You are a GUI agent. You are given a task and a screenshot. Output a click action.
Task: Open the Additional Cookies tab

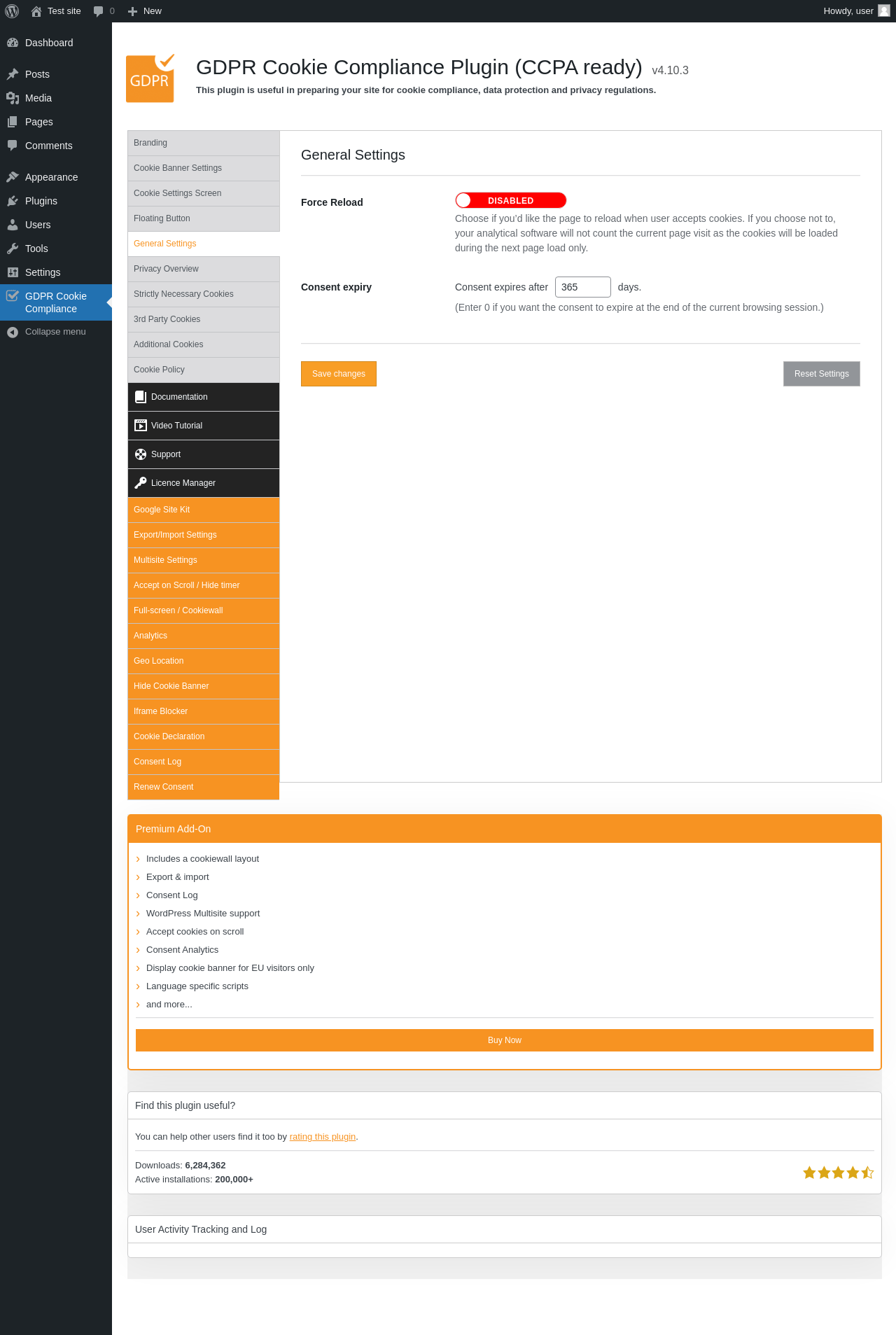[x=204, y=344]
